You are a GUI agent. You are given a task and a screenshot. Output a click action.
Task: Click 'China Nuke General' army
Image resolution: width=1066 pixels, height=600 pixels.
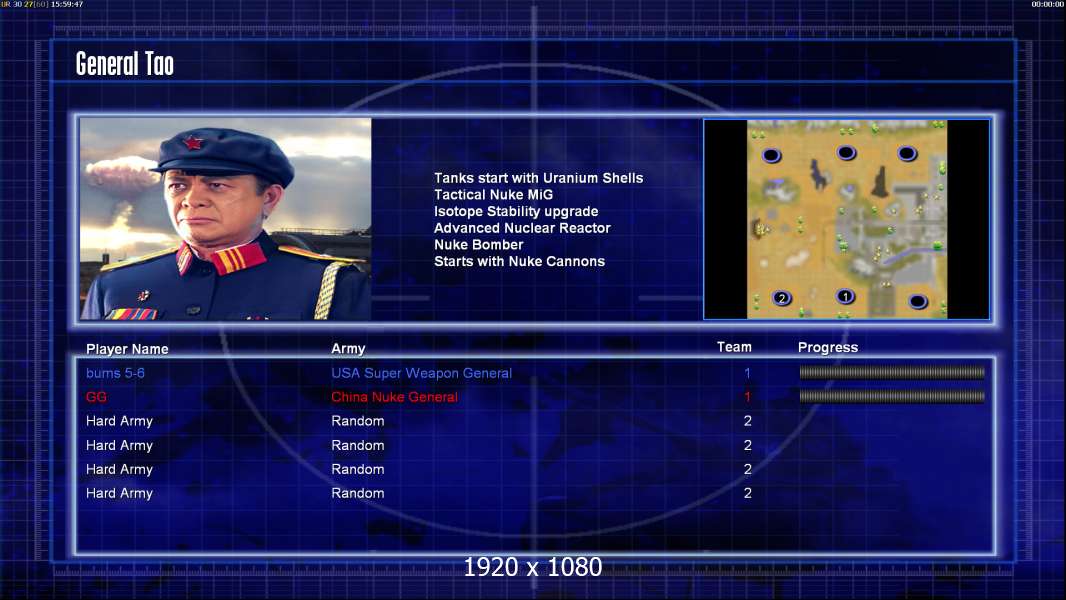coord(394,397)
